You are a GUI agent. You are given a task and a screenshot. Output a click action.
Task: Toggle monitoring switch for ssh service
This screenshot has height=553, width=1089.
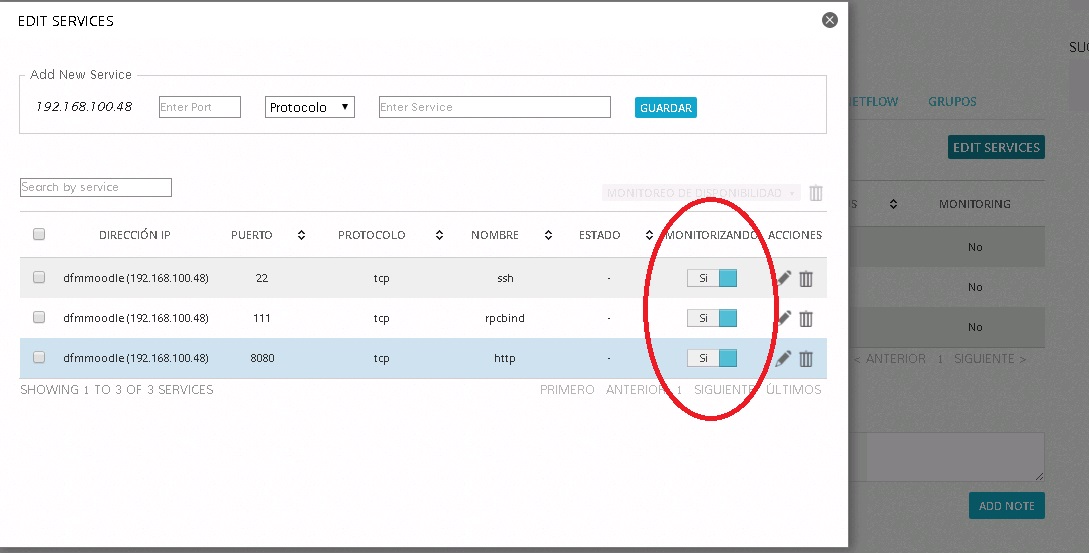(x=711, y=278)
